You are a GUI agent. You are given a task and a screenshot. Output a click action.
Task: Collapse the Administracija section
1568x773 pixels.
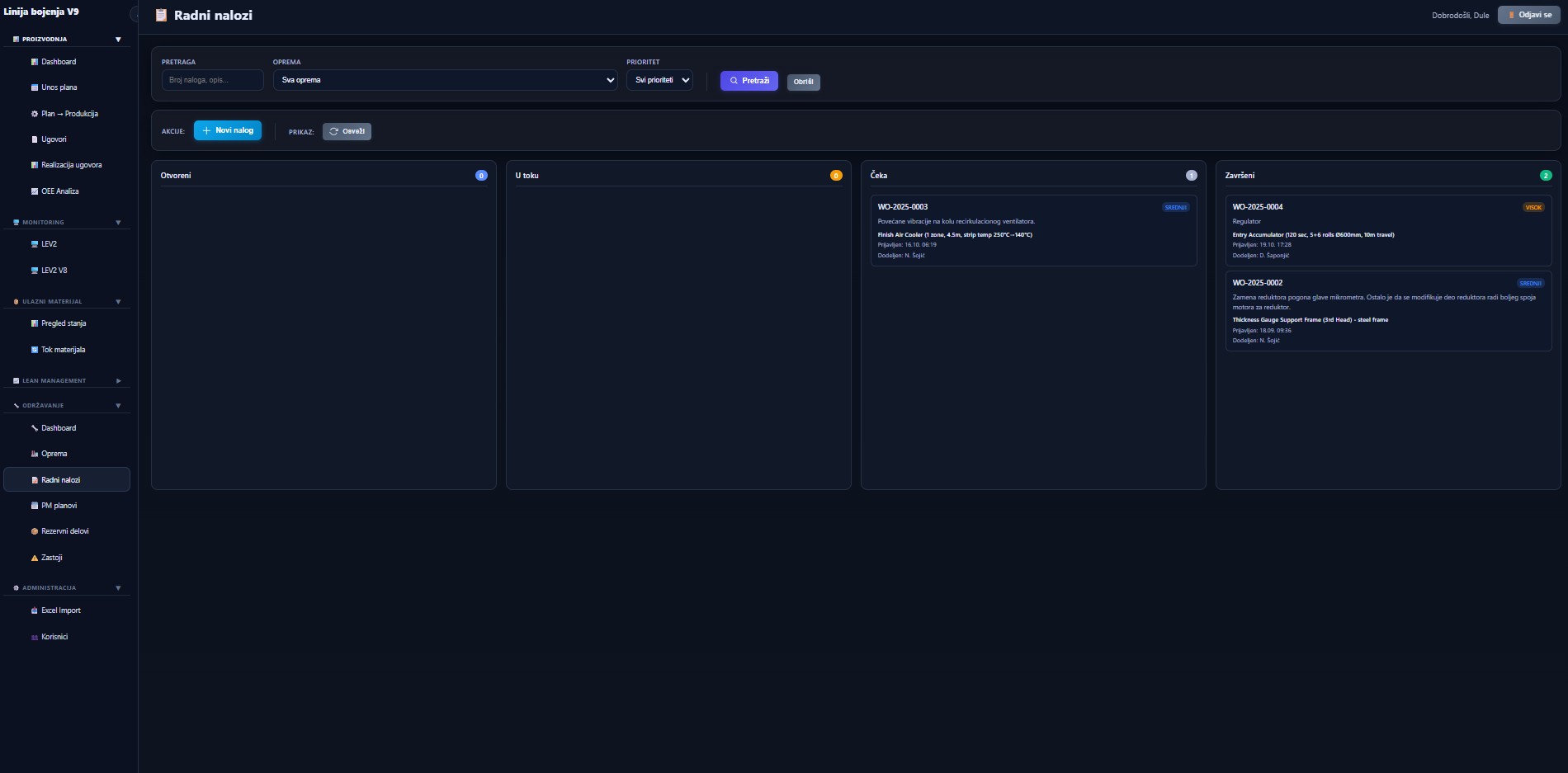(118, 588)
